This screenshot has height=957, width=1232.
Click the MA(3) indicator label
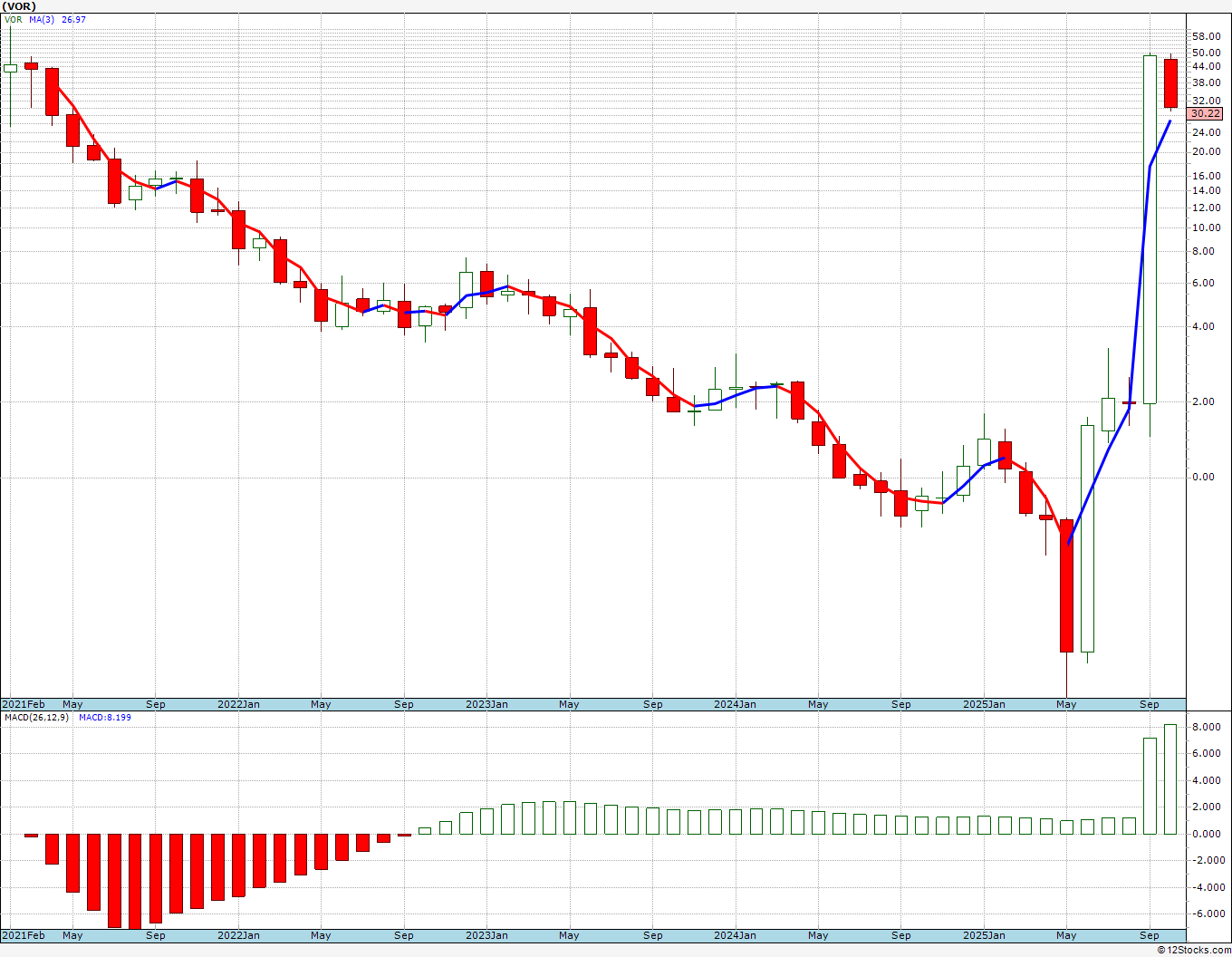[x=43, y=19]
